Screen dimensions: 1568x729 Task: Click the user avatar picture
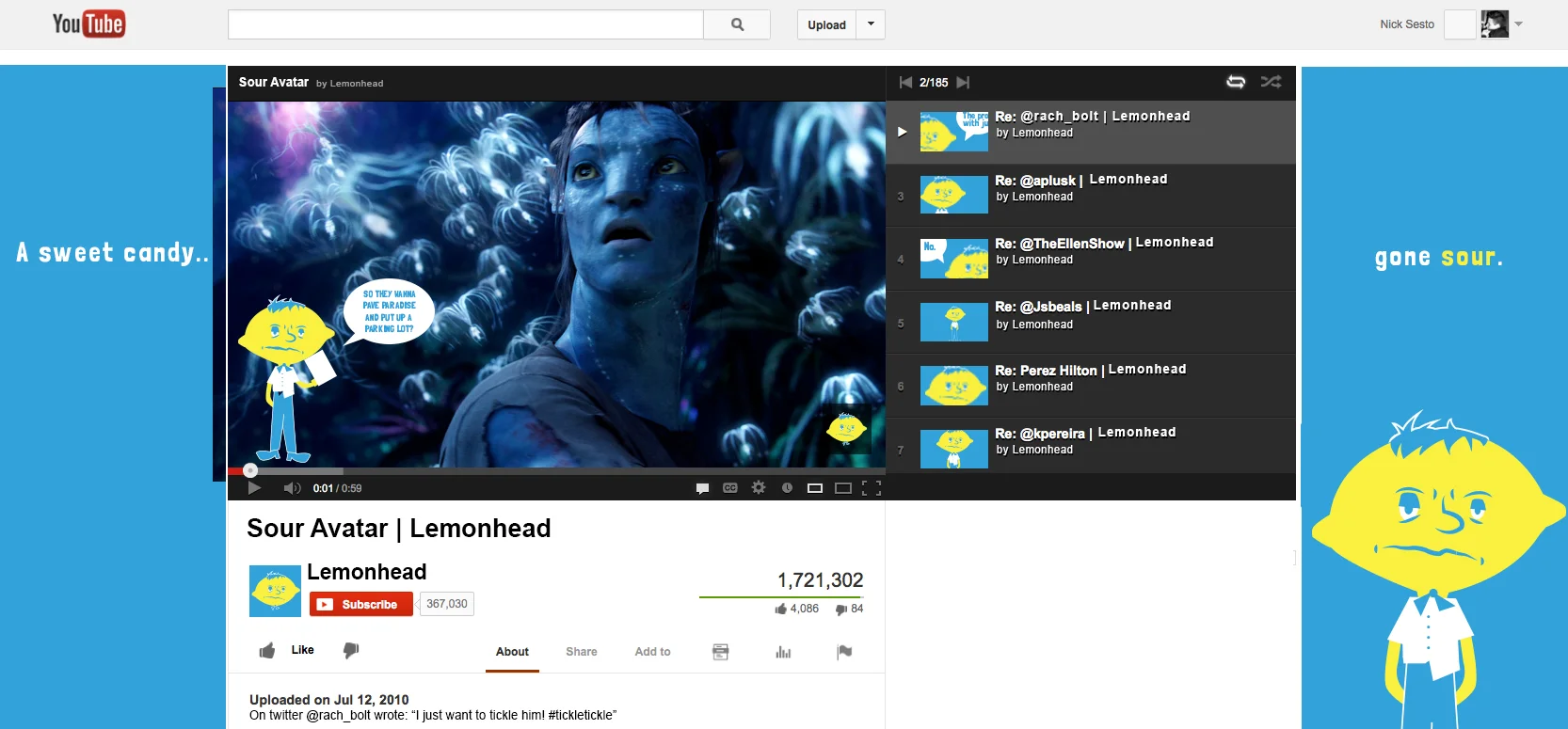pyautogui.click(x=1495, y=24)
